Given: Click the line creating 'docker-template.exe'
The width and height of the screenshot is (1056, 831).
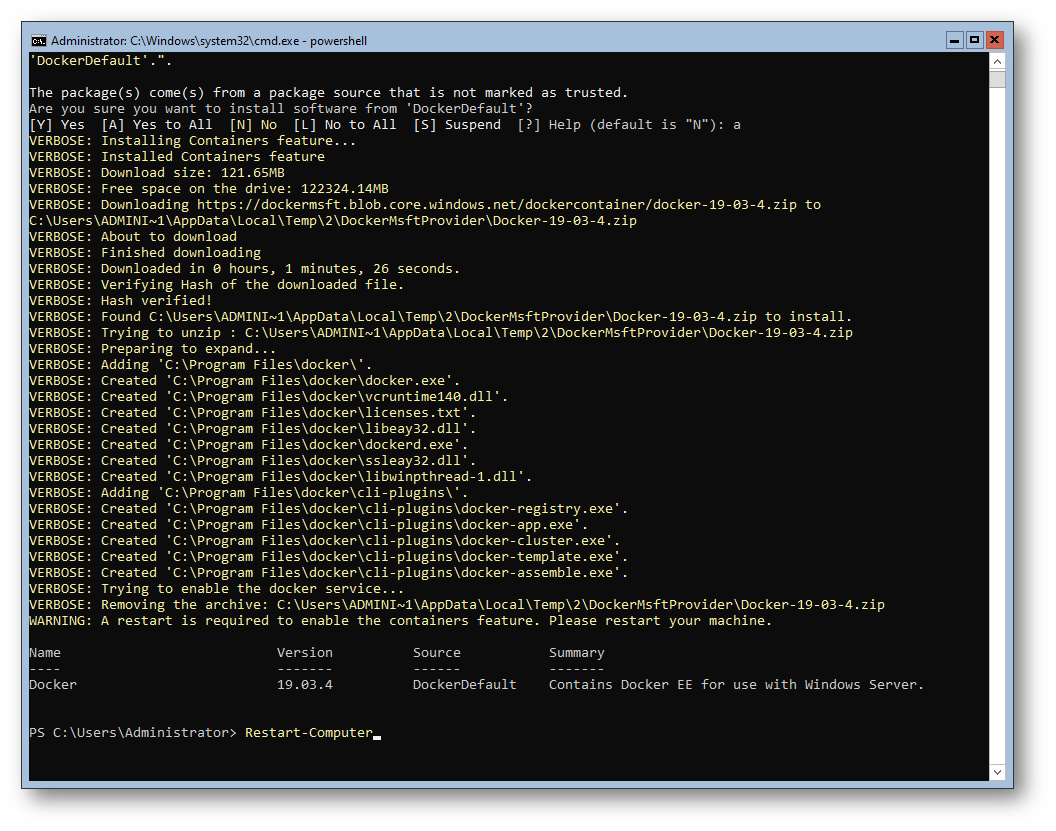Looking at the screenshot, I should click(x=329, y=557).
